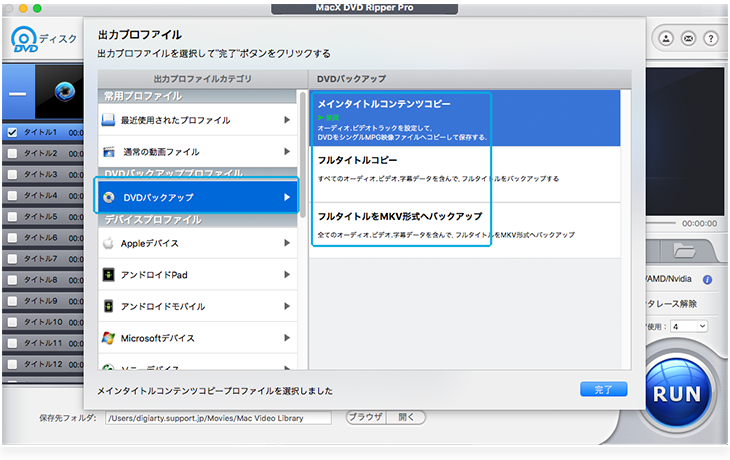Check the タイトル2 checkbox
This screenshot has height=460, width=730.
click(12, 153)
